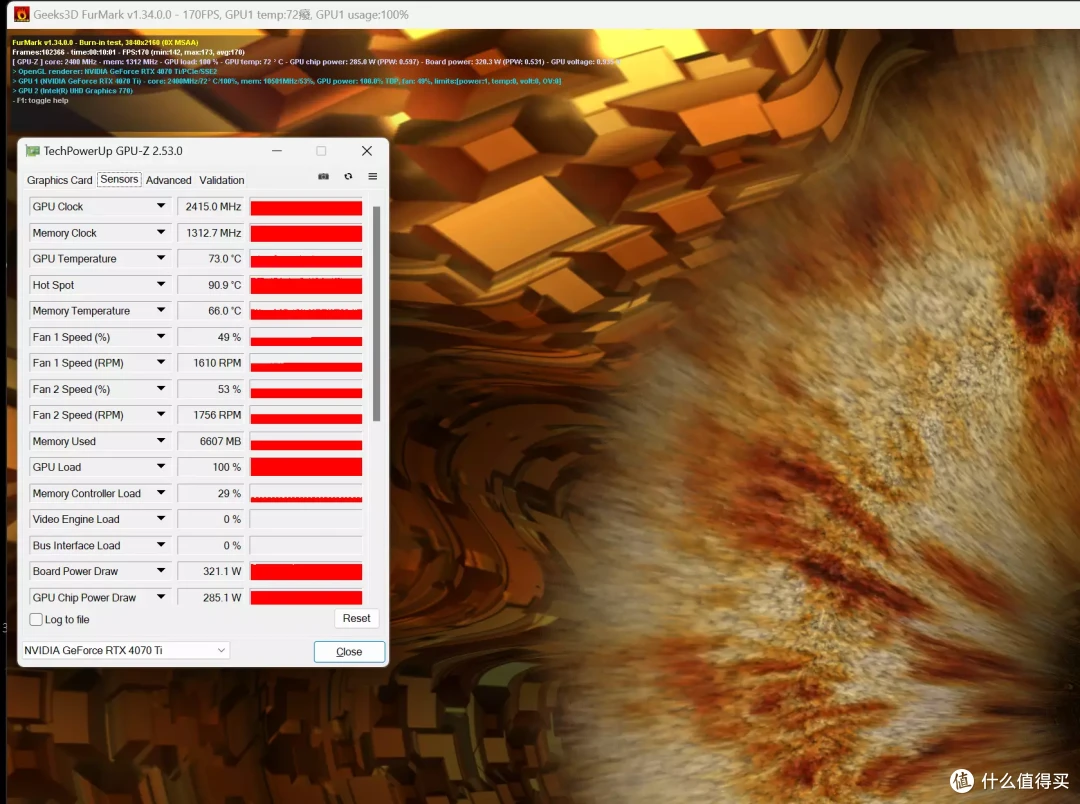Open the Fan 2 Speed (%) dropdown
The width and height of the screenshot is (1080, 804).
(x=161, y=389)
